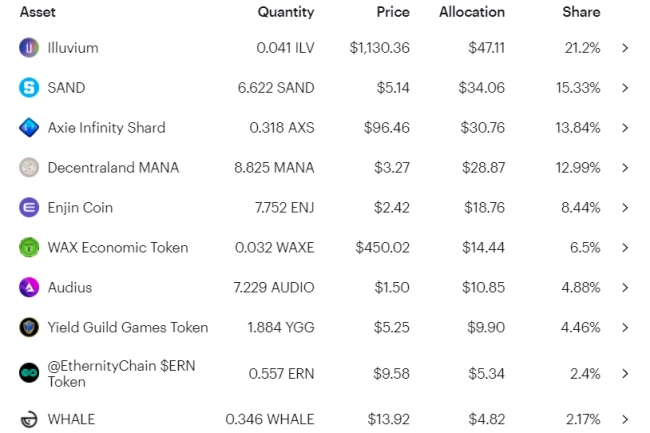Click the Illuvium token icon
Screen dimensions: 650x433
tap(29, 48)
